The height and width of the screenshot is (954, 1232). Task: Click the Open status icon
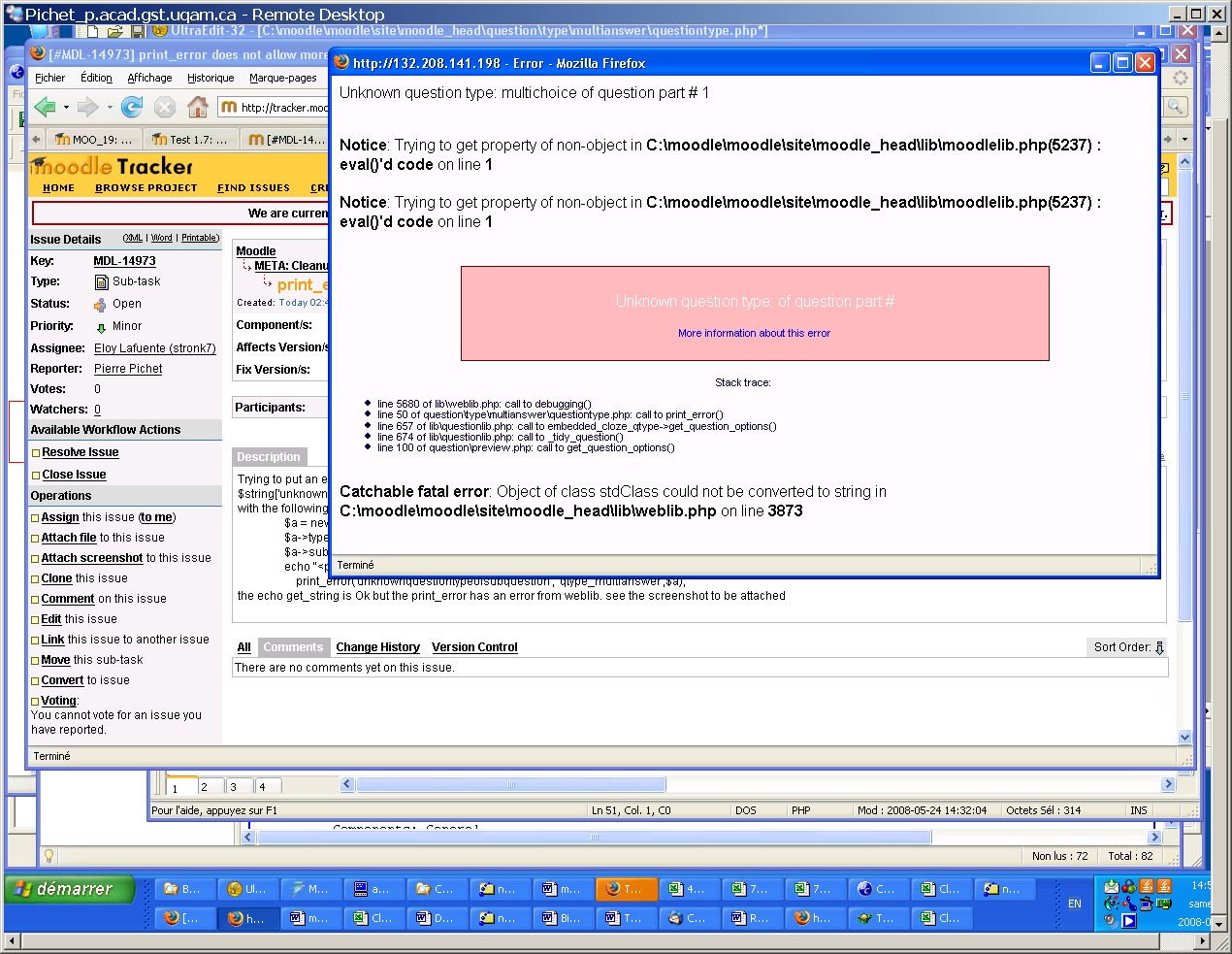click(x=100, y=304)
